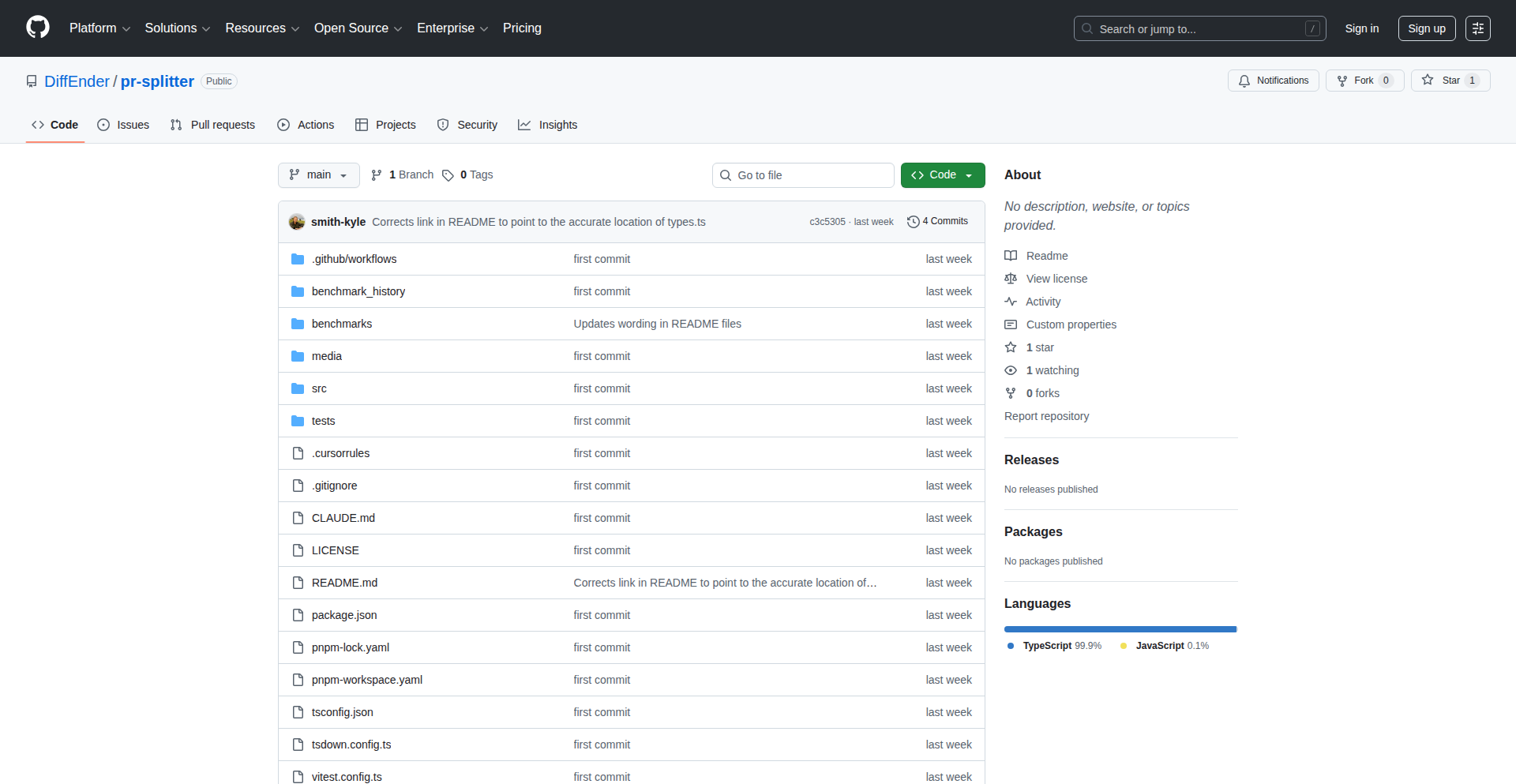The image size is (1516, 784).
Task: Open the README.md file link
Action: 344,583
